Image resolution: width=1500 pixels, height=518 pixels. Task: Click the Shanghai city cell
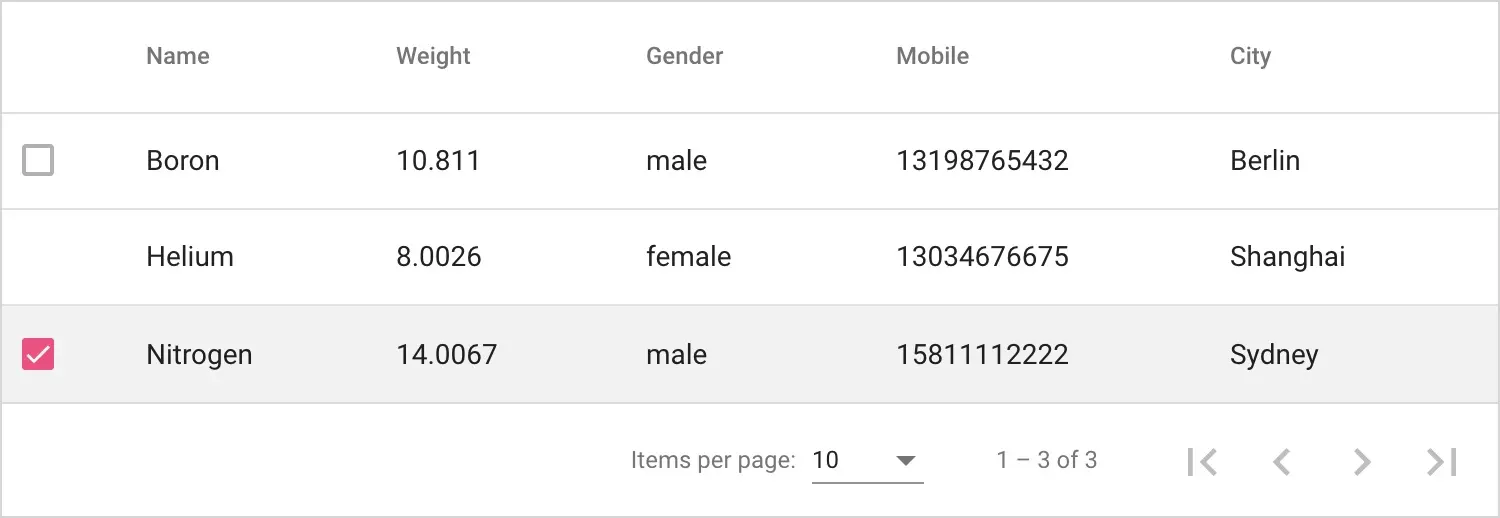tap(1287, 257)
